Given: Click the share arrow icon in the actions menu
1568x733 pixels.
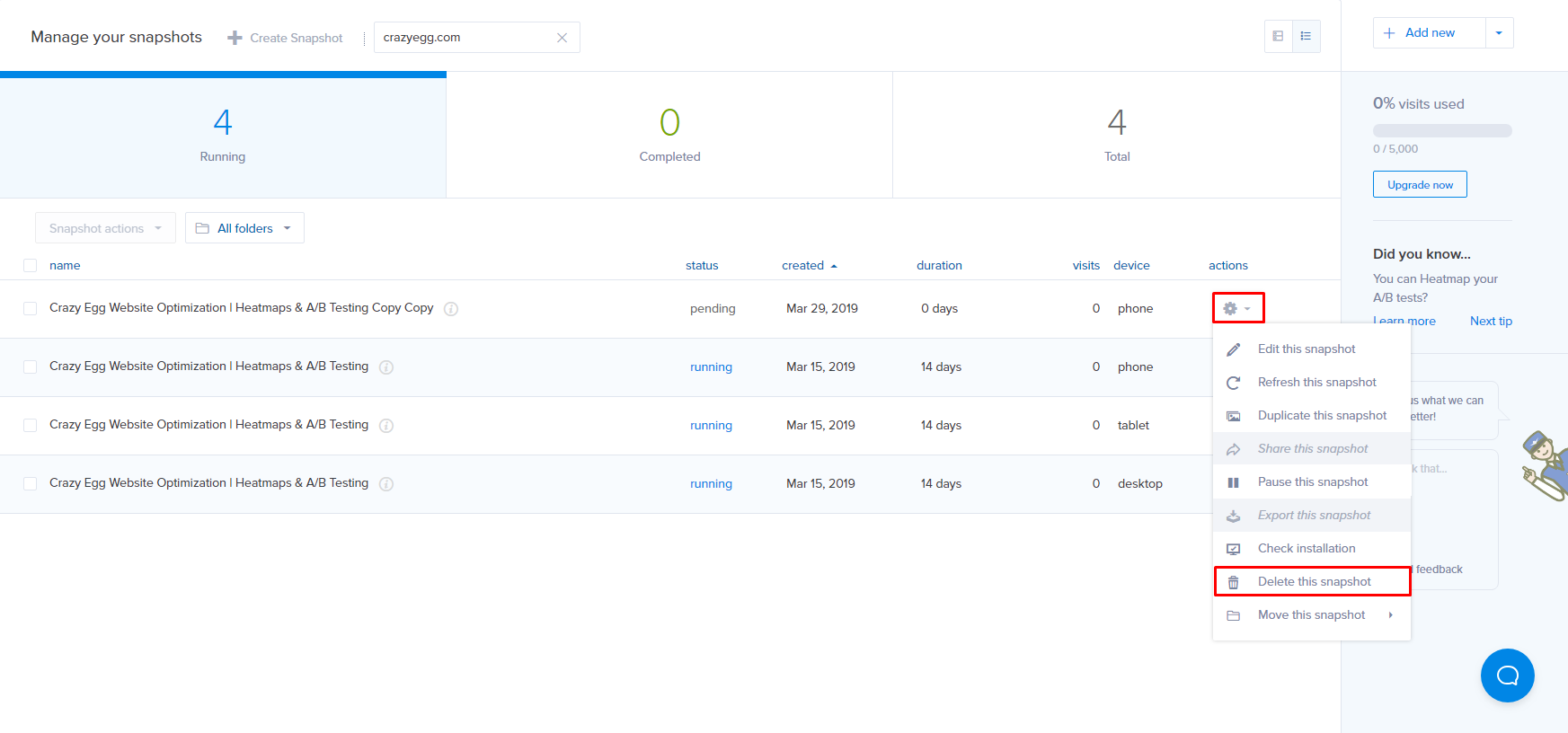Looking at the screenshot, I should [x=1234, y=449].
